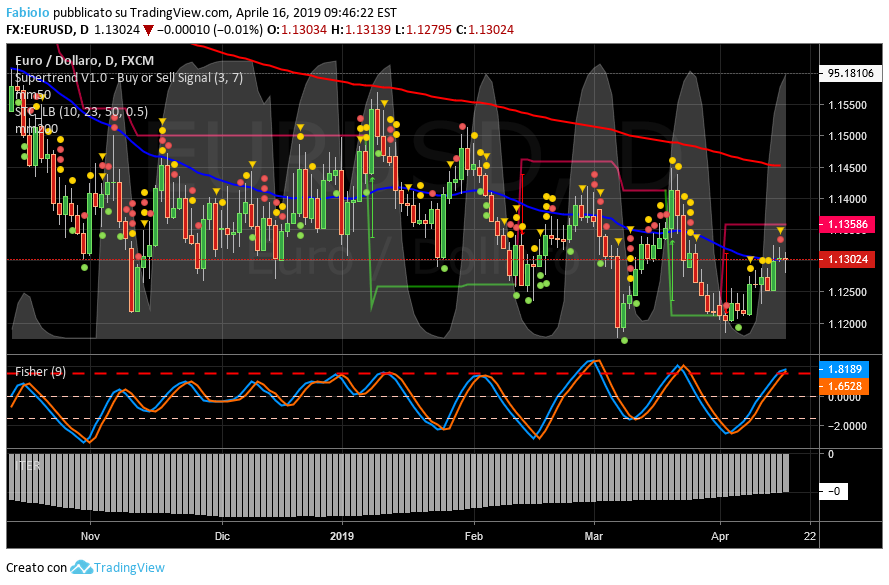The image size is (889, 585).
Task: Click the red down-arrow price change indicator
Action: coord(148,30)
